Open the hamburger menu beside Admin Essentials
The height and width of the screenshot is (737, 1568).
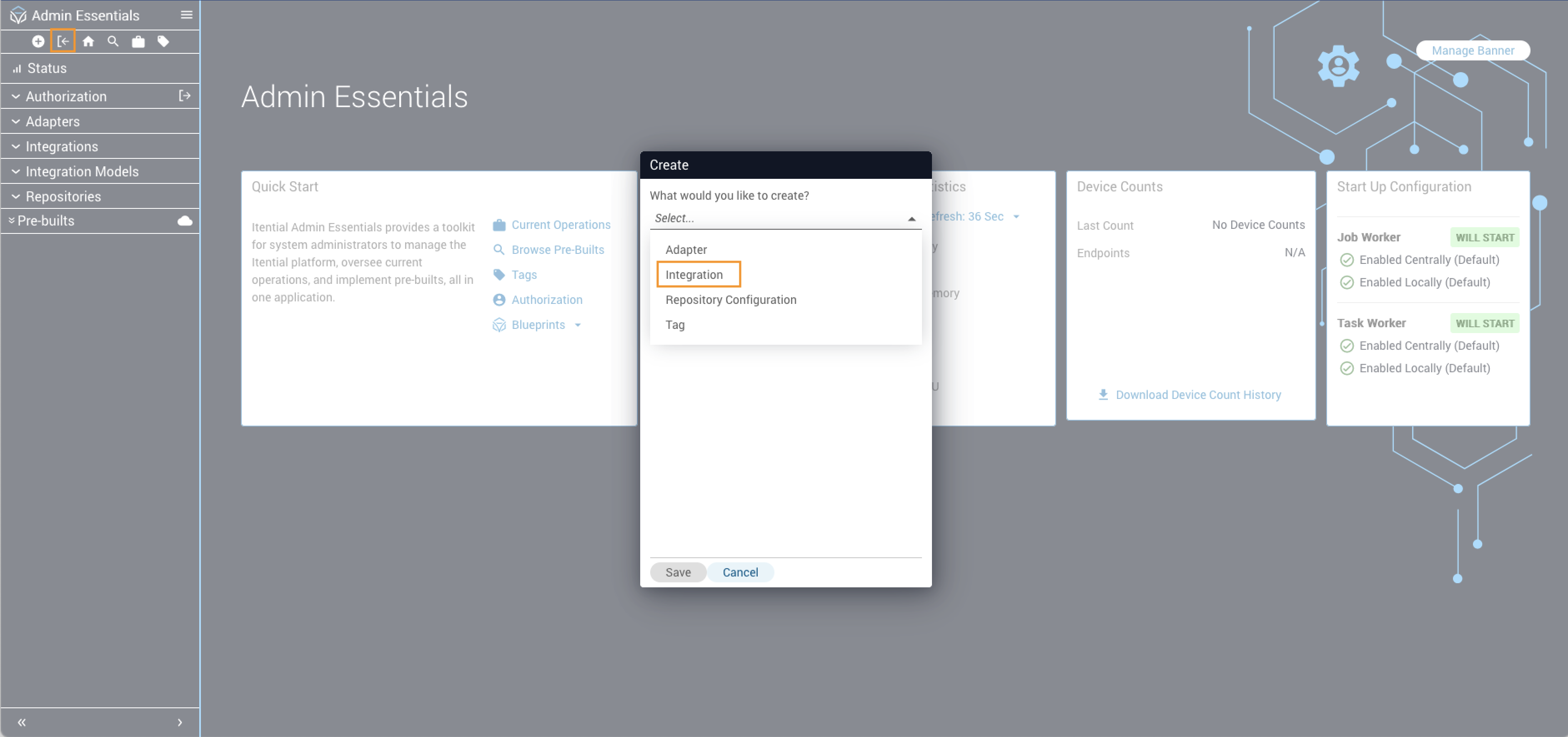[x=186, y=15]
